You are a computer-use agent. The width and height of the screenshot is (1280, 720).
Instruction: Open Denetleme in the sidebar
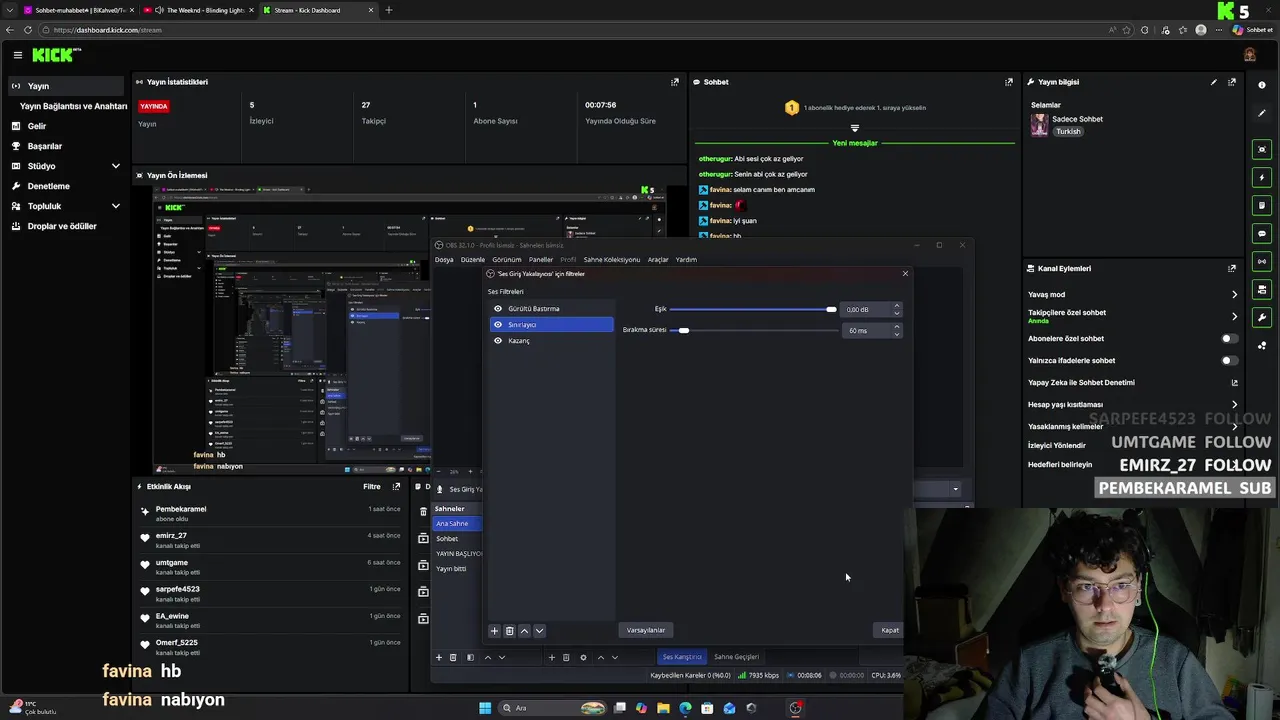coord(49,186)
